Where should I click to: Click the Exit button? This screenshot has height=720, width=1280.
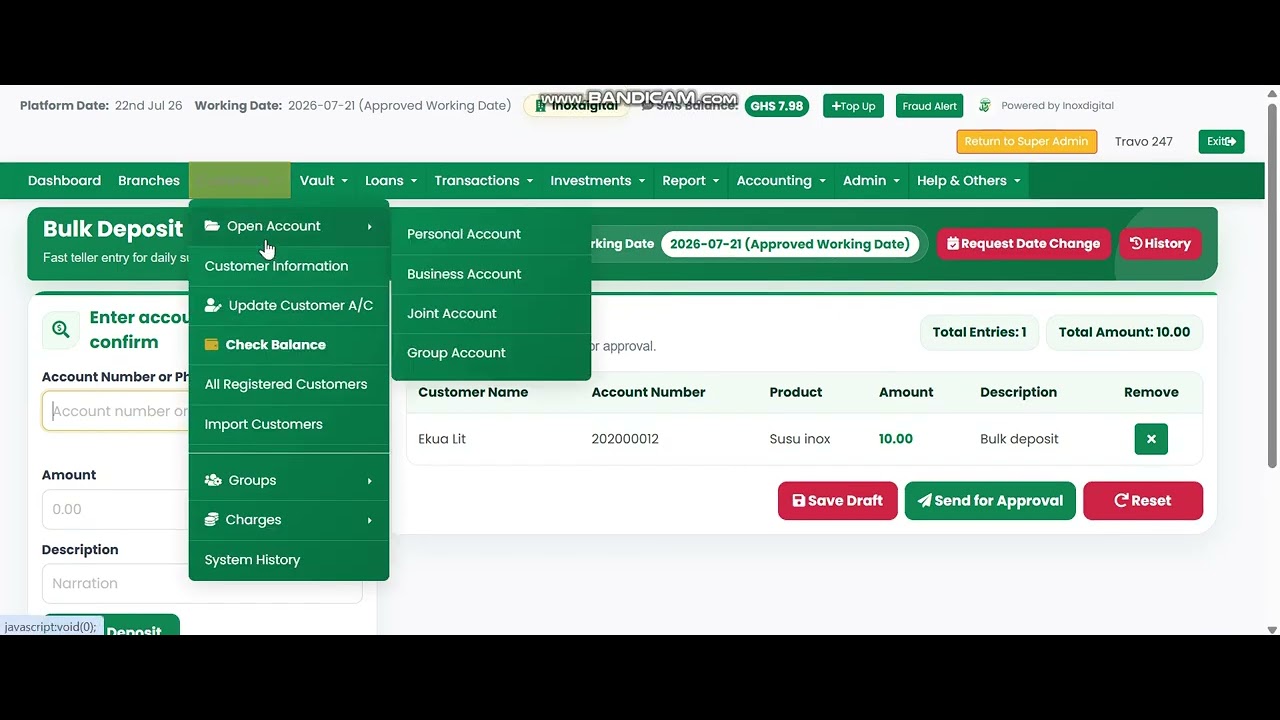tap(1221, 142)
